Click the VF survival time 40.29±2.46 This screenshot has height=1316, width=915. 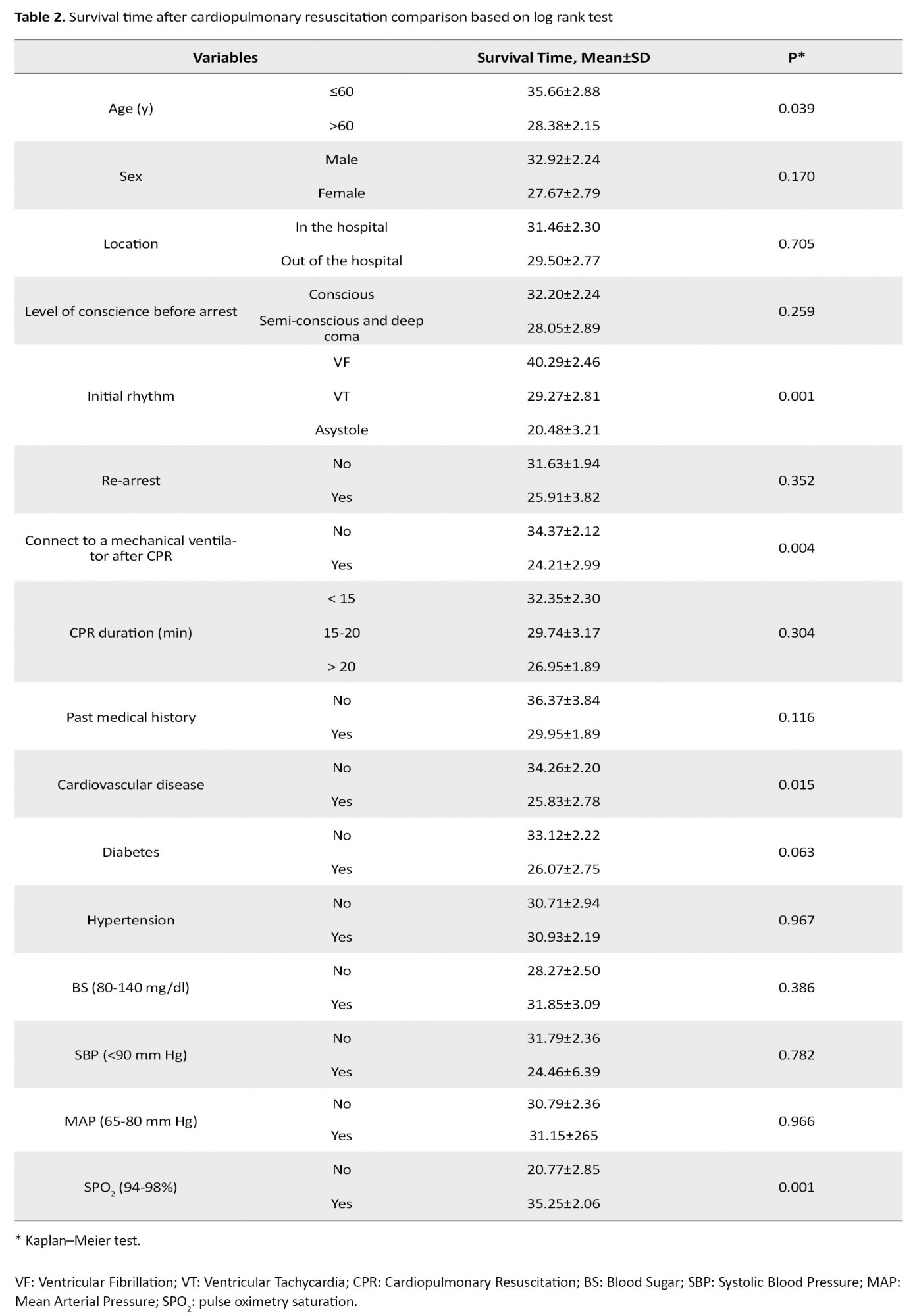[x=563, y=362]
